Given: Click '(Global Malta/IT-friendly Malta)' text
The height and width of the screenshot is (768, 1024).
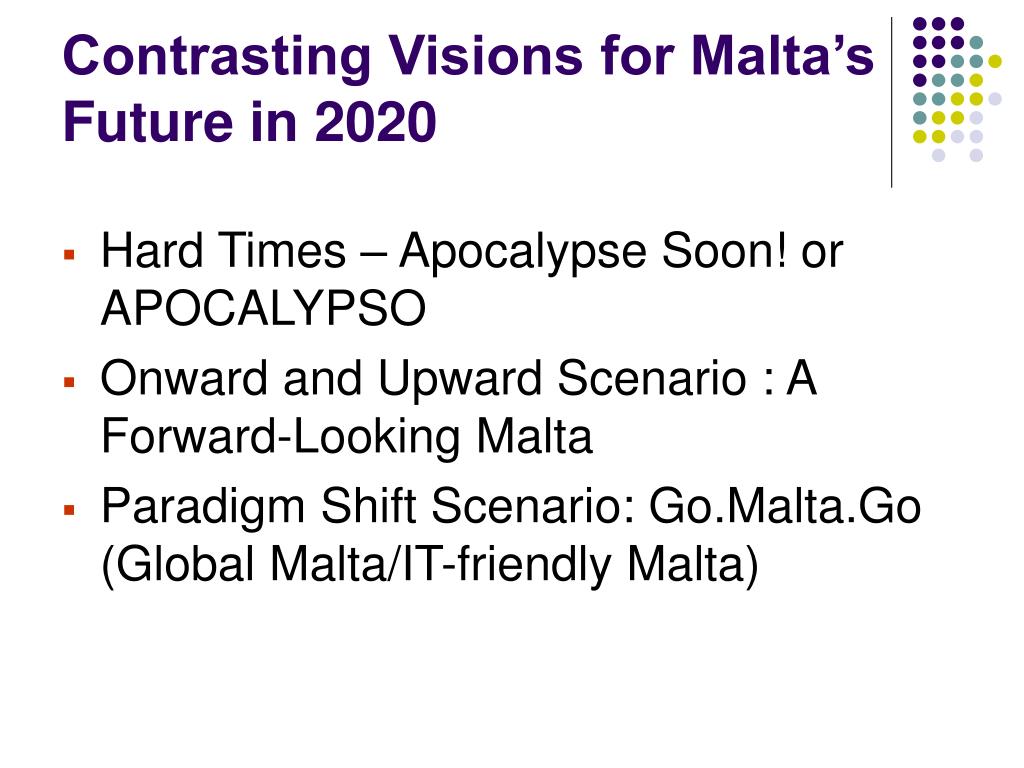Looking at the screenshot, I should (430, 564).
